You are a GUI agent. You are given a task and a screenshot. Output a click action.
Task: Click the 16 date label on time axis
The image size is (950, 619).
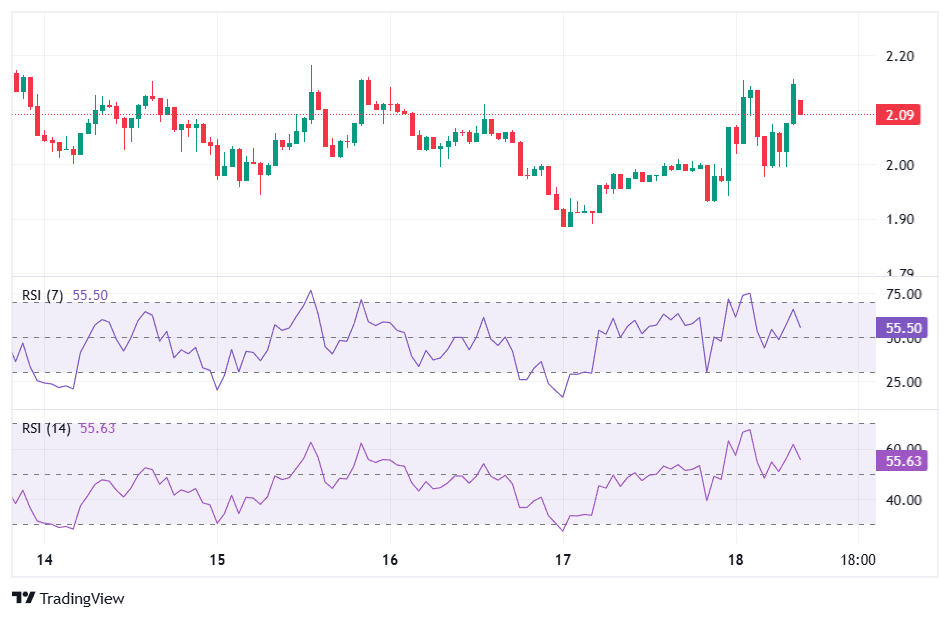(390, 559)
